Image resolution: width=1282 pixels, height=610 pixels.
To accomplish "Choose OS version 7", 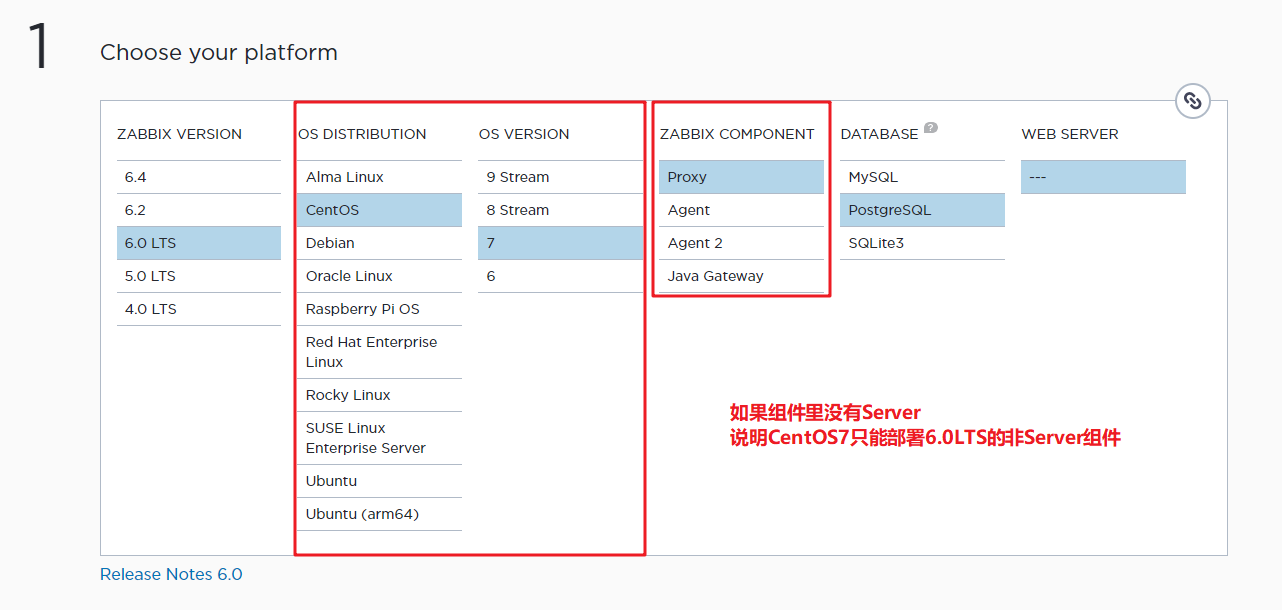I will click(x=561, y=243).
